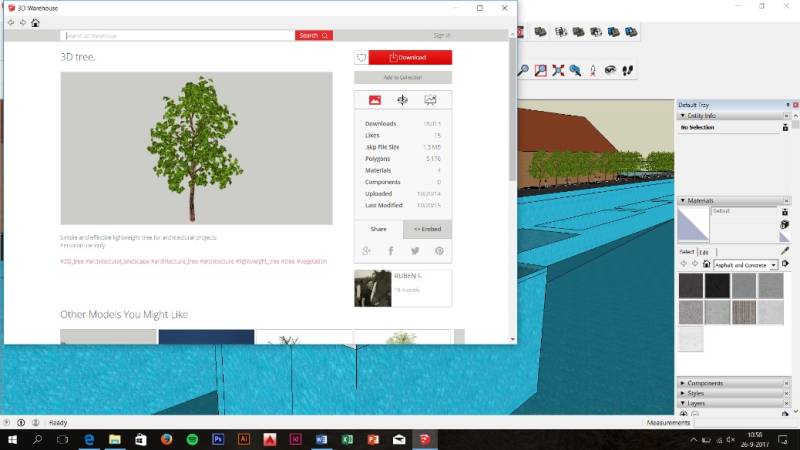Open RUBEN F. author profile picture
800x450 pixels.
tap(373, 288)
